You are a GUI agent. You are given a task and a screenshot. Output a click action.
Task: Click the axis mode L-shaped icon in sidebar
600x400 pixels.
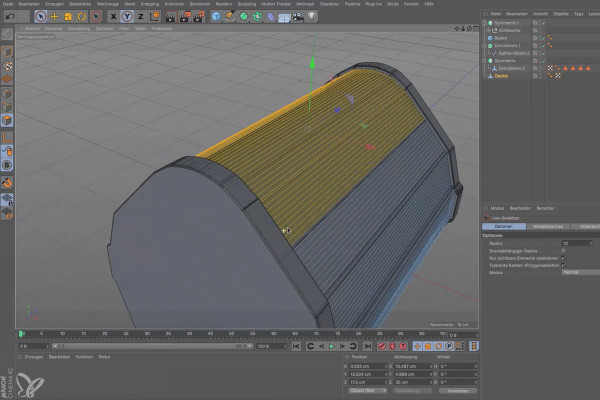click(x=7, y=137)
